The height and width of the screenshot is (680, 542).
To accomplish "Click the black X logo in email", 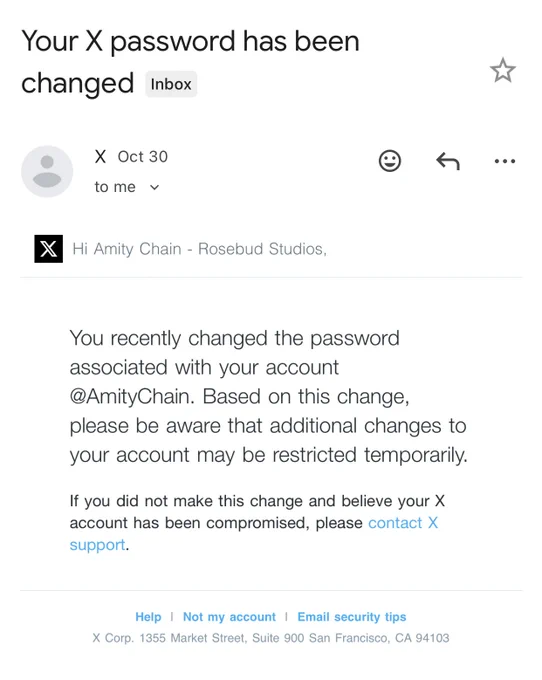I will point(49,249).
